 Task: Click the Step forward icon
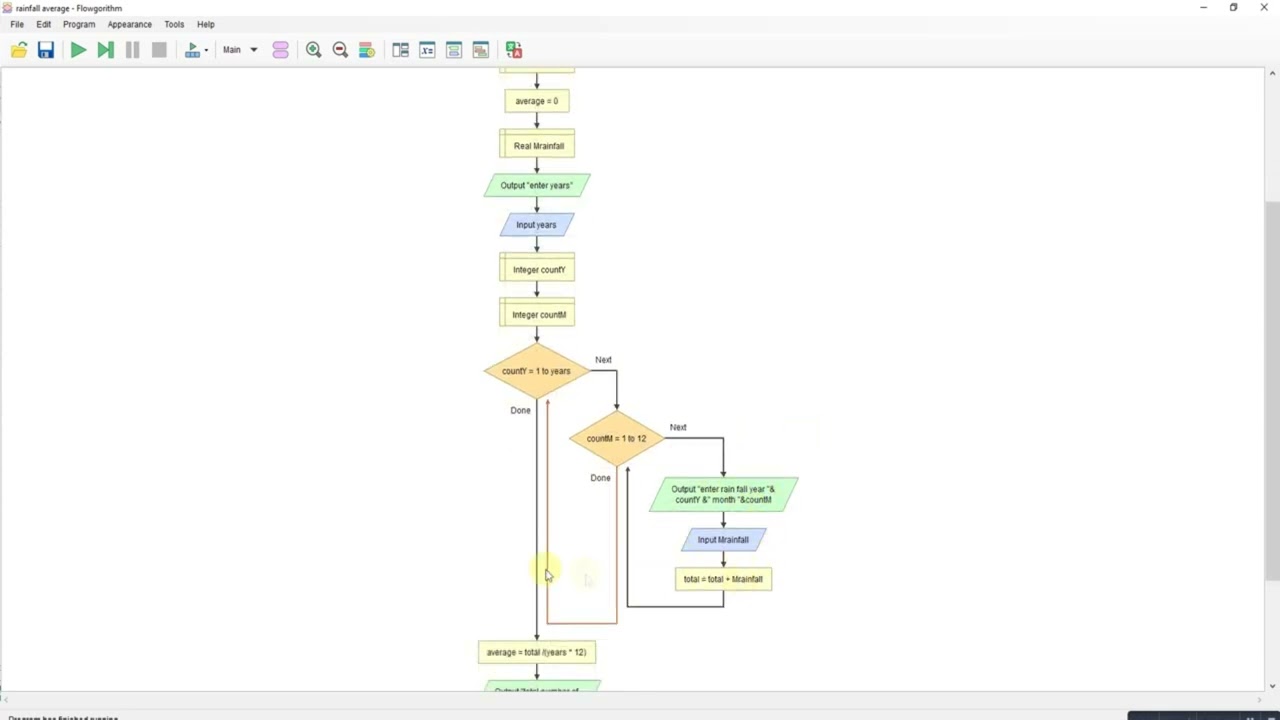pos(105,50)
